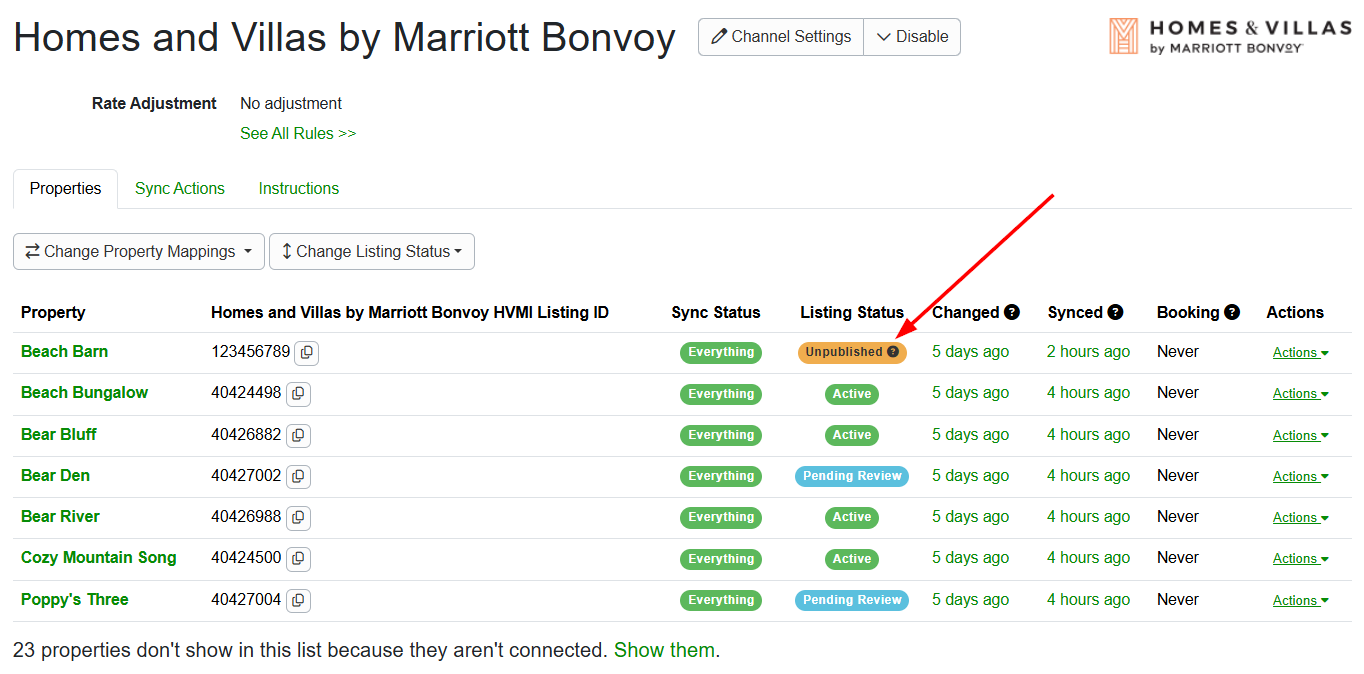Open the Bear Bluff property
This screenshot has width=1364, height=674.
pos(59,435)
